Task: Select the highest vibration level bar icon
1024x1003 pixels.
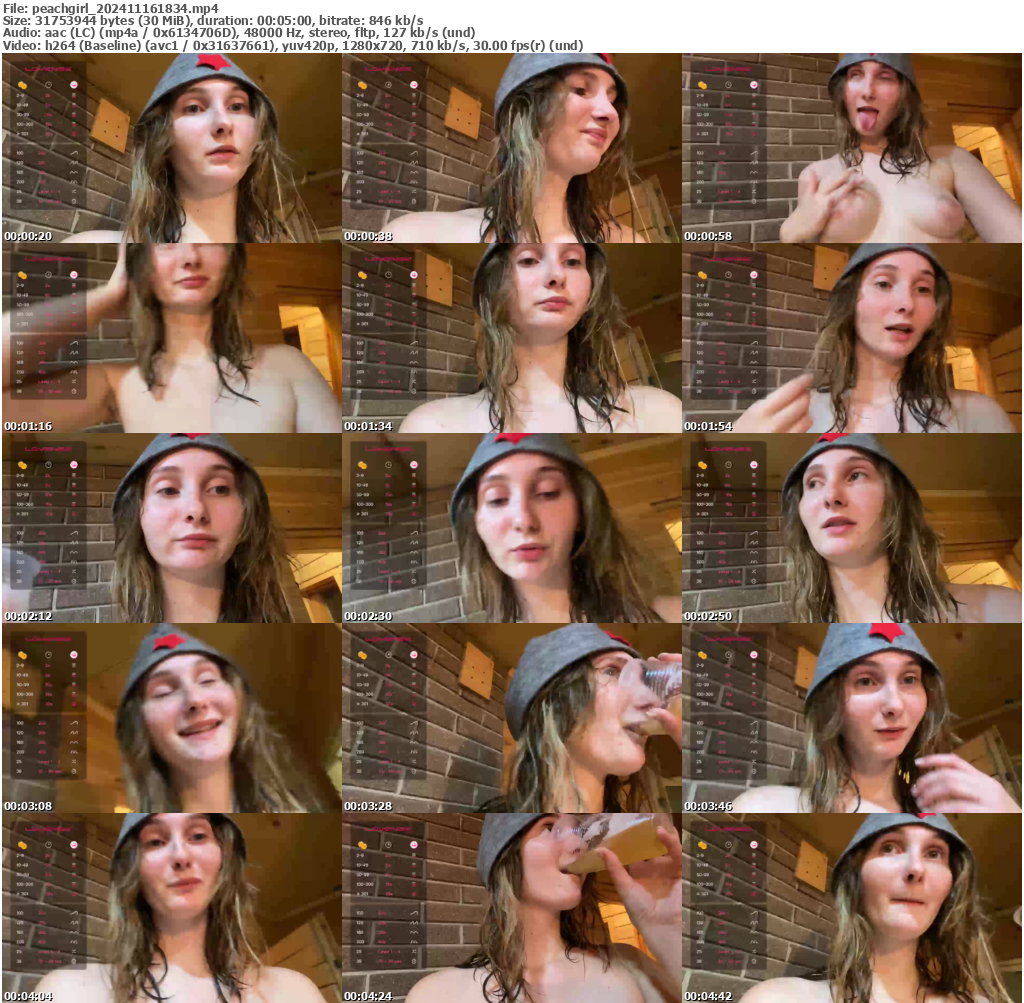Action: [x=74, y=135]
